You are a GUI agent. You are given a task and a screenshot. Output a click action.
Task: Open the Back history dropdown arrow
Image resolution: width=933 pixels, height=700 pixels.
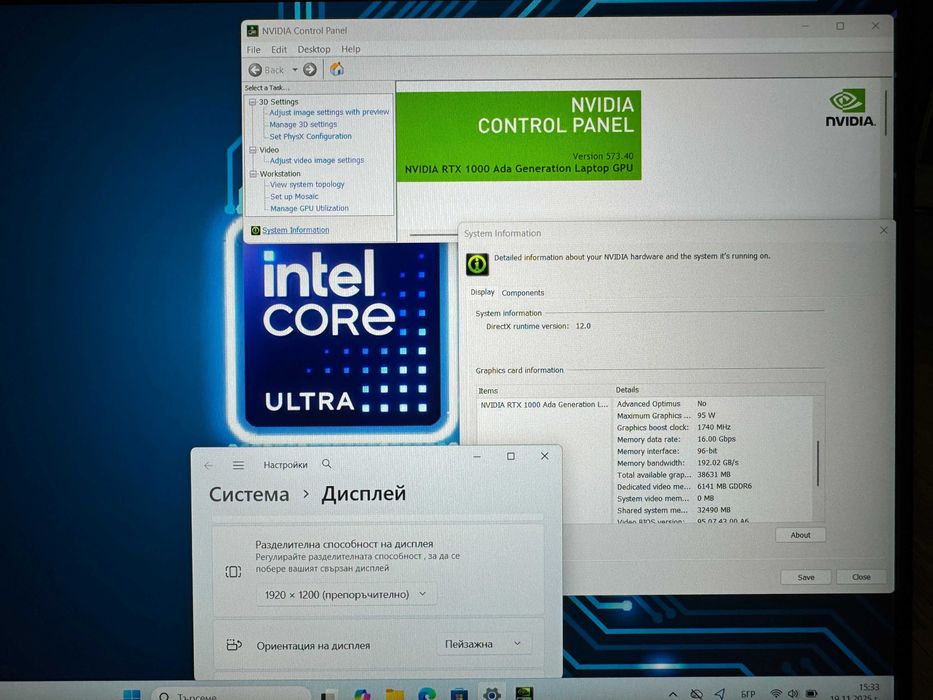click(x=295, y=70)
